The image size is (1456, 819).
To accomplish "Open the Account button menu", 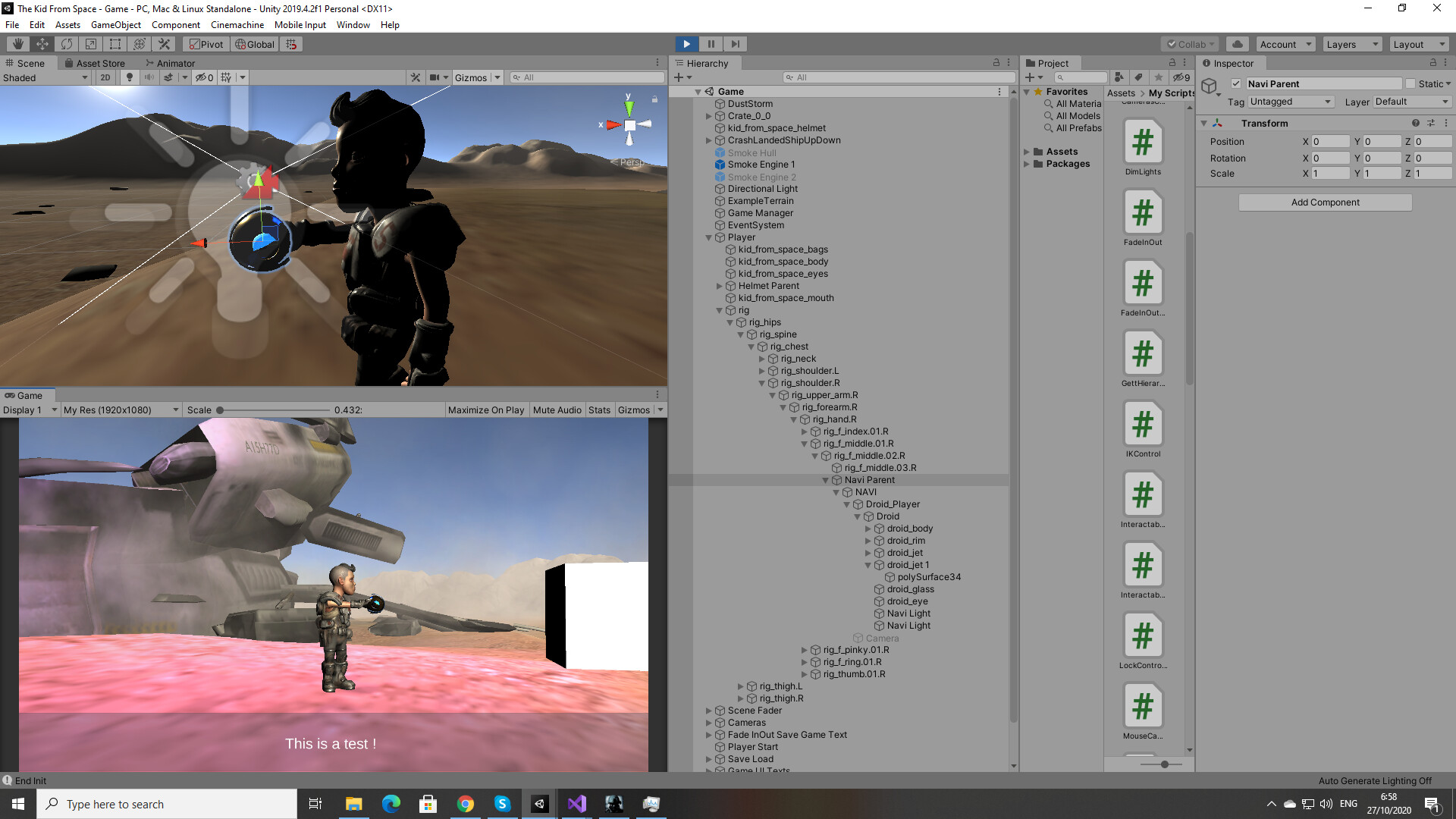I will 1285,44.
